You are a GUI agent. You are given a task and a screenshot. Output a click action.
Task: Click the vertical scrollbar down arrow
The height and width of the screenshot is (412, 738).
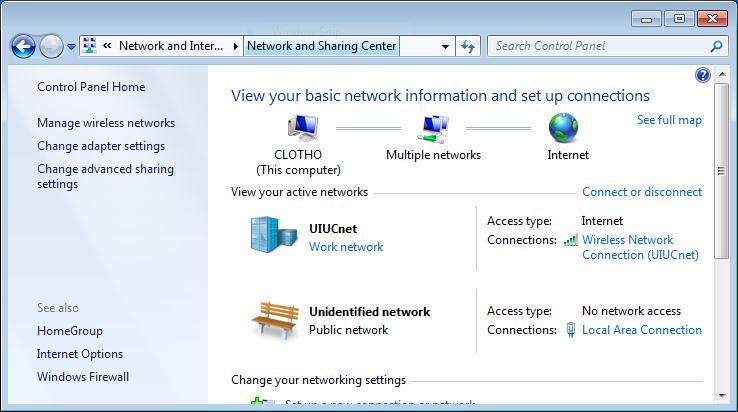coord(722,399)
